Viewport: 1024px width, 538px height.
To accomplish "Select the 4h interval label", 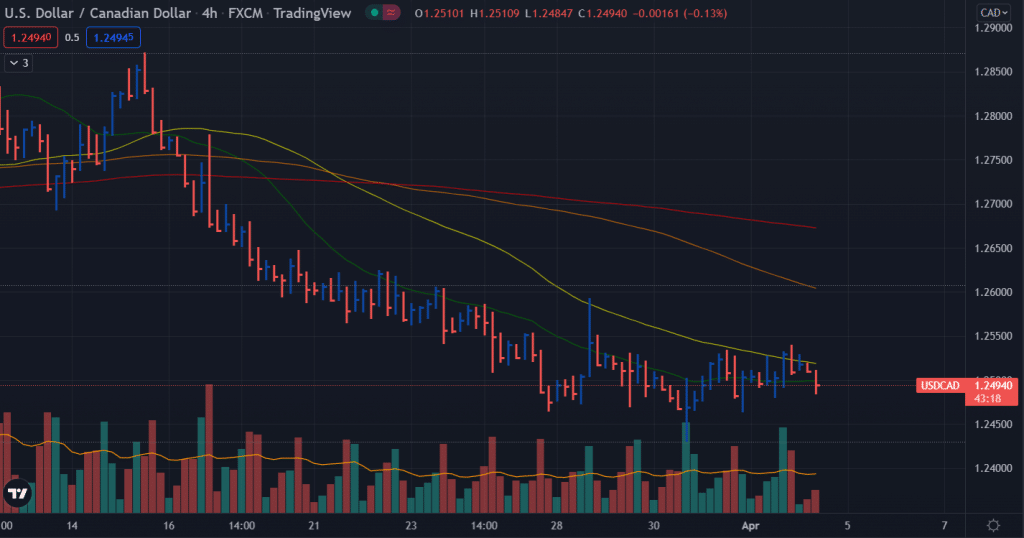I will (210, 13).
